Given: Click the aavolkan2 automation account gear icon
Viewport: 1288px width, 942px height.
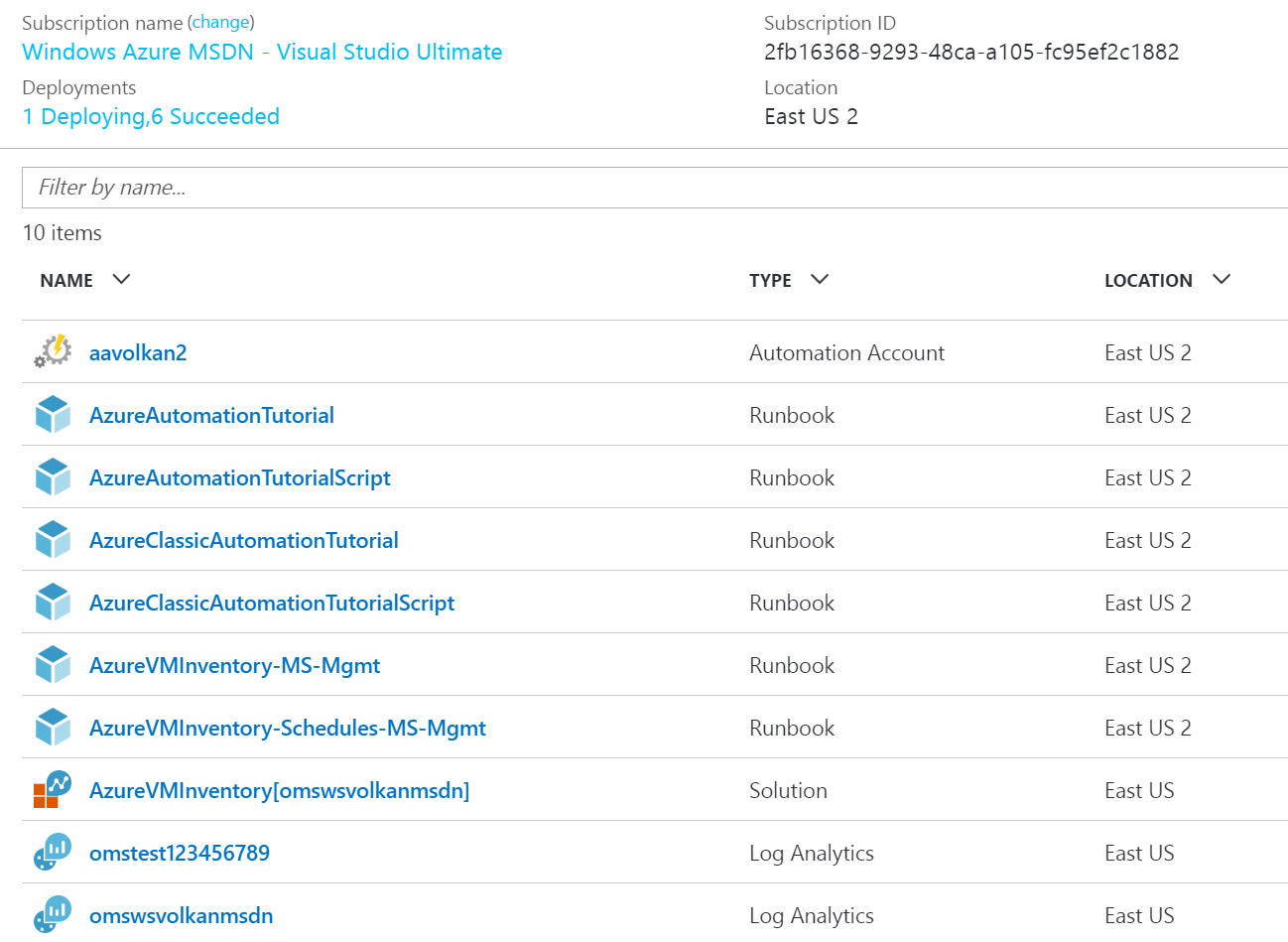Looking at the screenshot, I should (x=53, y=351).
